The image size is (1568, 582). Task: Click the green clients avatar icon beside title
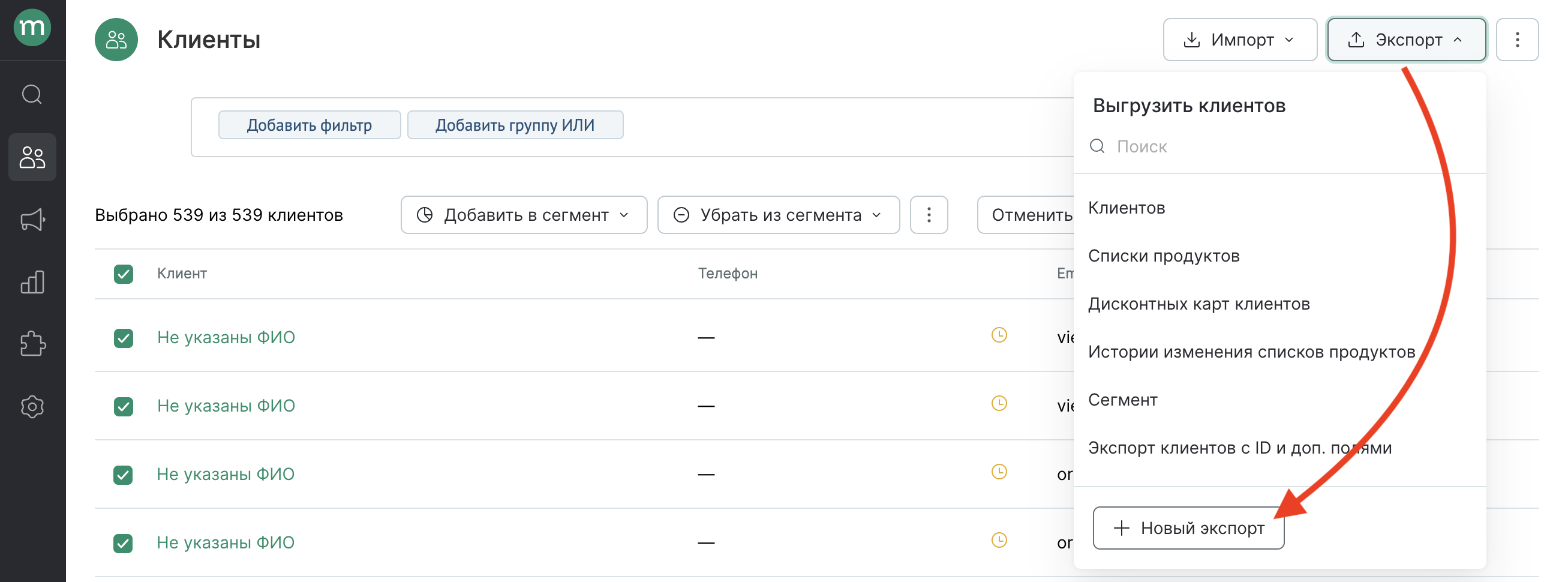click(116, 40)
